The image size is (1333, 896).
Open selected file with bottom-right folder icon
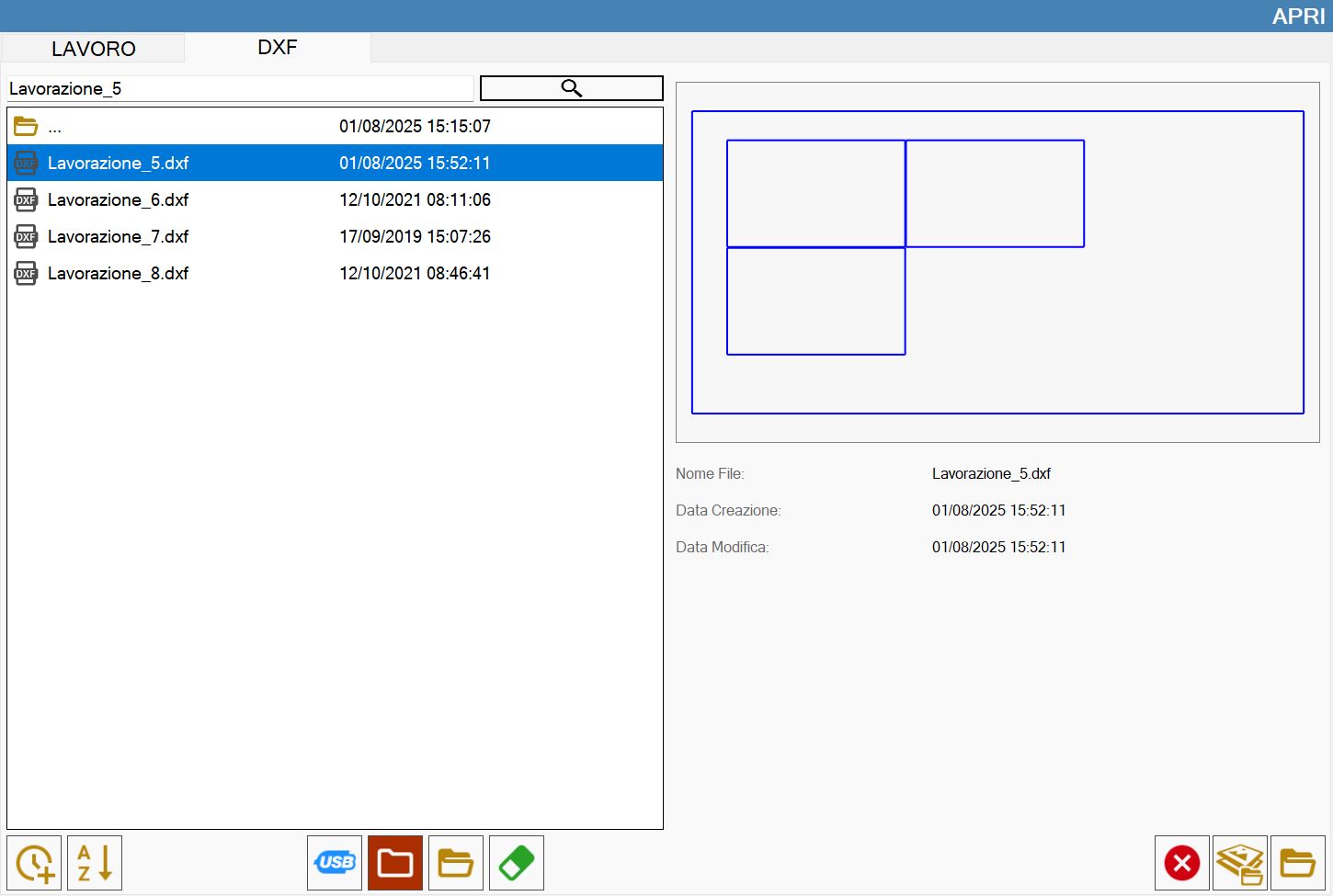pyautogui.click(x=1298, y=863)
